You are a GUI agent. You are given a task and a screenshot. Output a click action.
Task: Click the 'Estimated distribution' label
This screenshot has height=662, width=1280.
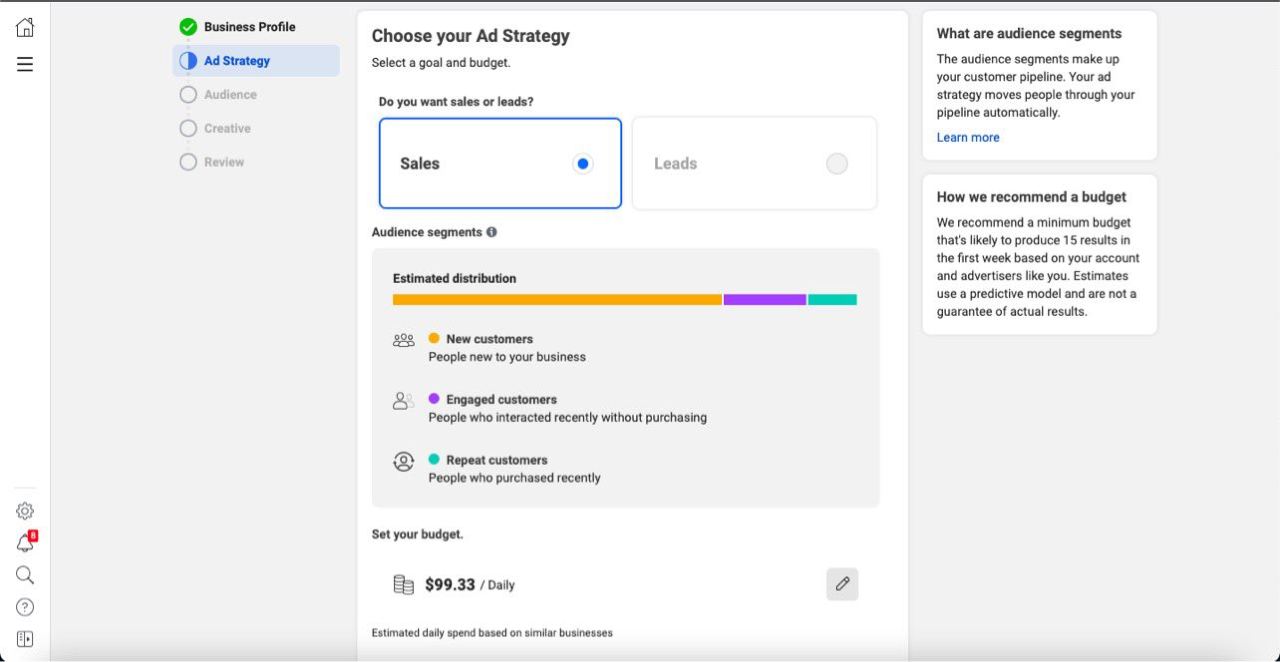point(455,279)
